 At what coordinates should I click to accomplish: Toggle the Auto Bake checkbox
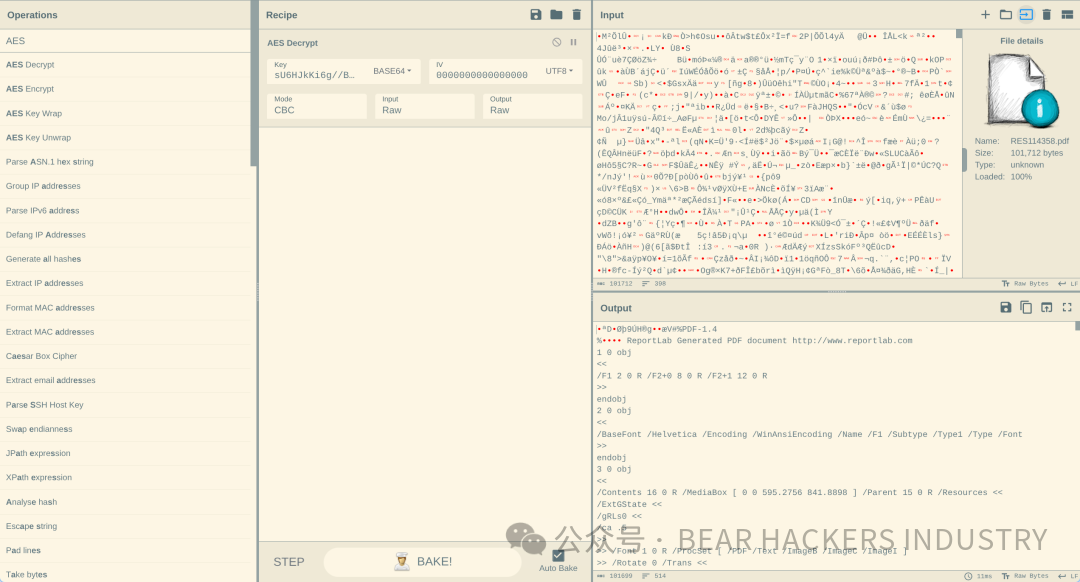click(x=558, y=556)
